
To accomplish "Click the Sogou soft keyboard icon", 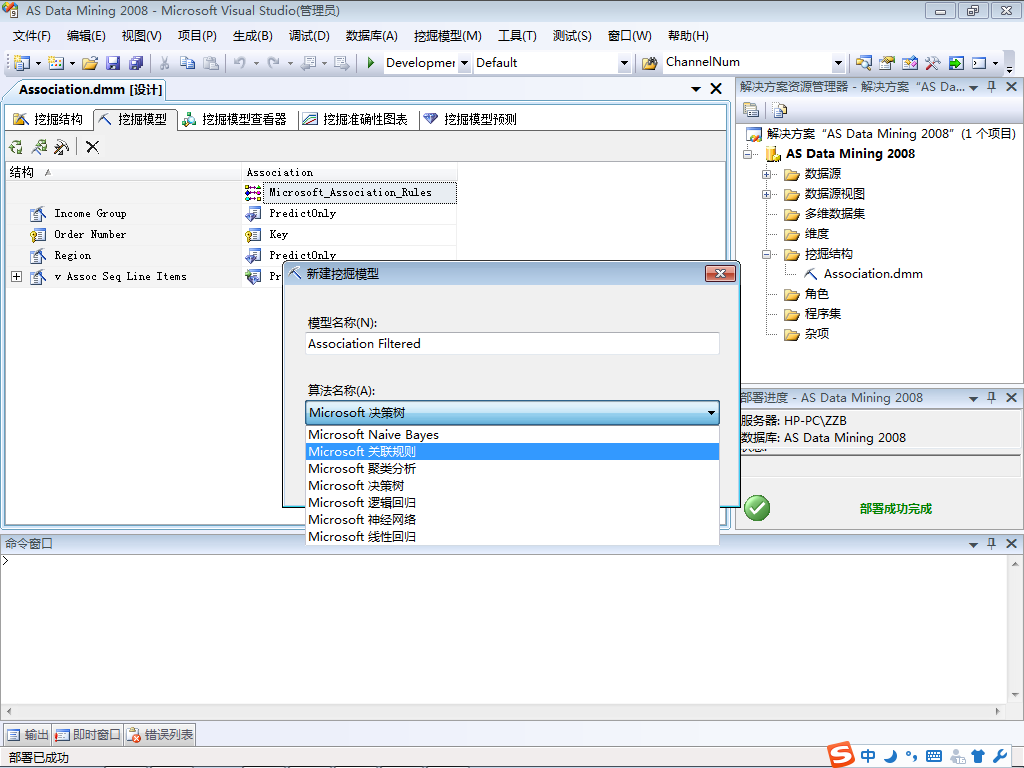I will [934, 756].
